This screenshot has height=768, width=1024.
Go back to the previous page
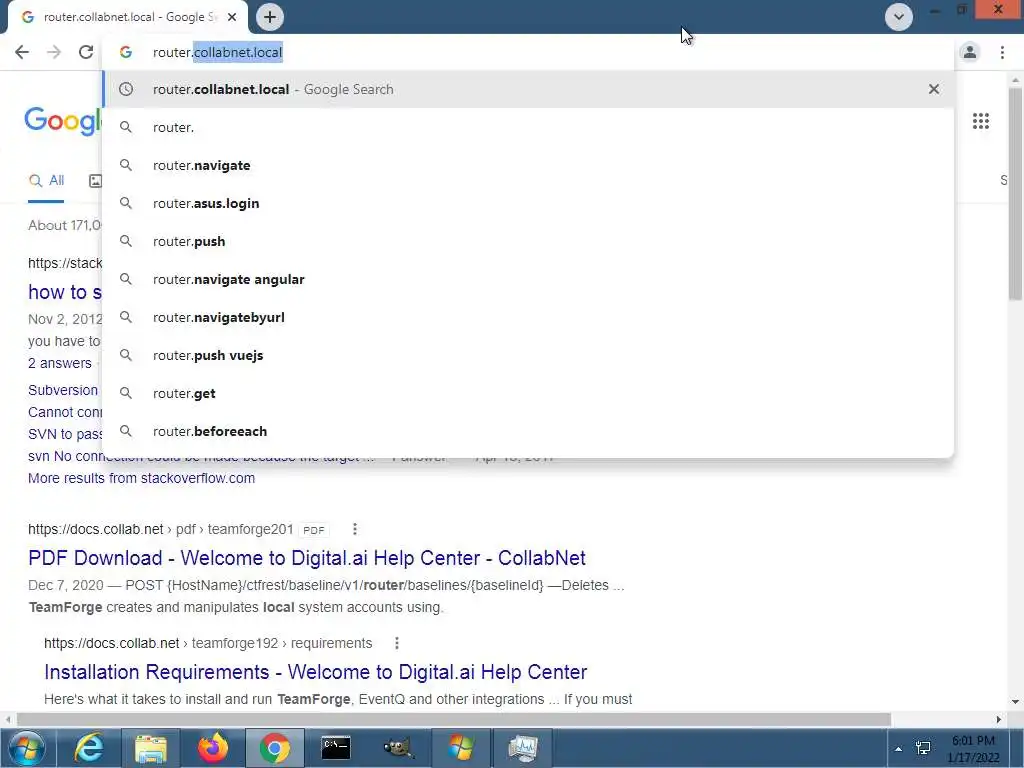point(22,52)
